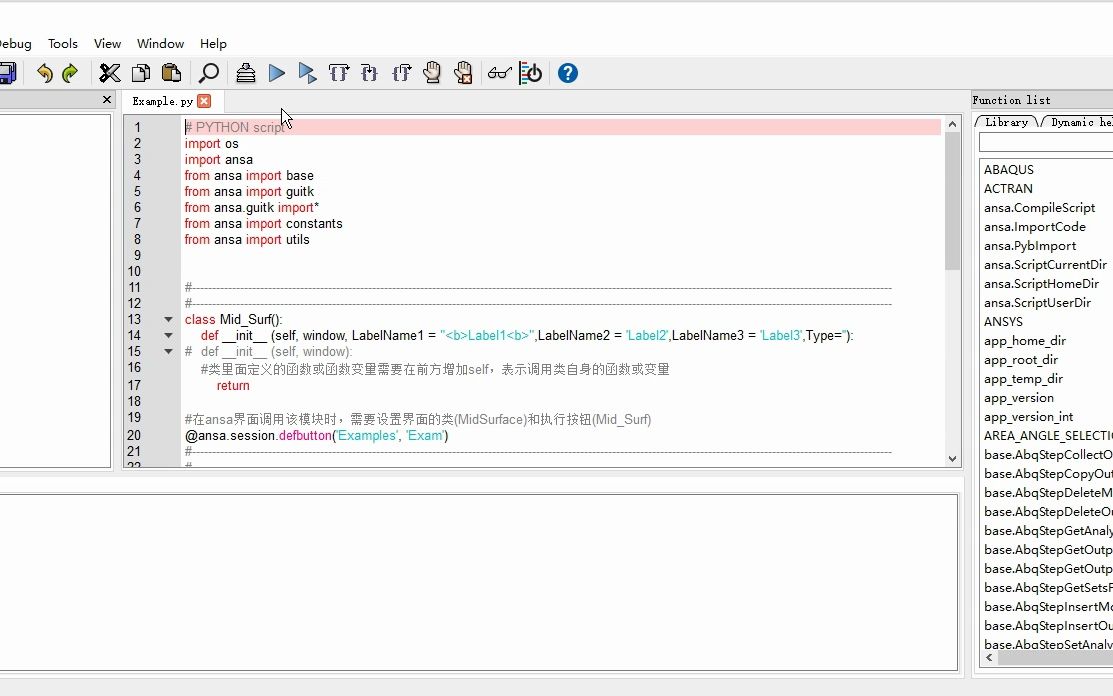The width and height of the screenshot is (1113, 696).
Task: Redo with the green arrow icon
Action: [70, 73]
